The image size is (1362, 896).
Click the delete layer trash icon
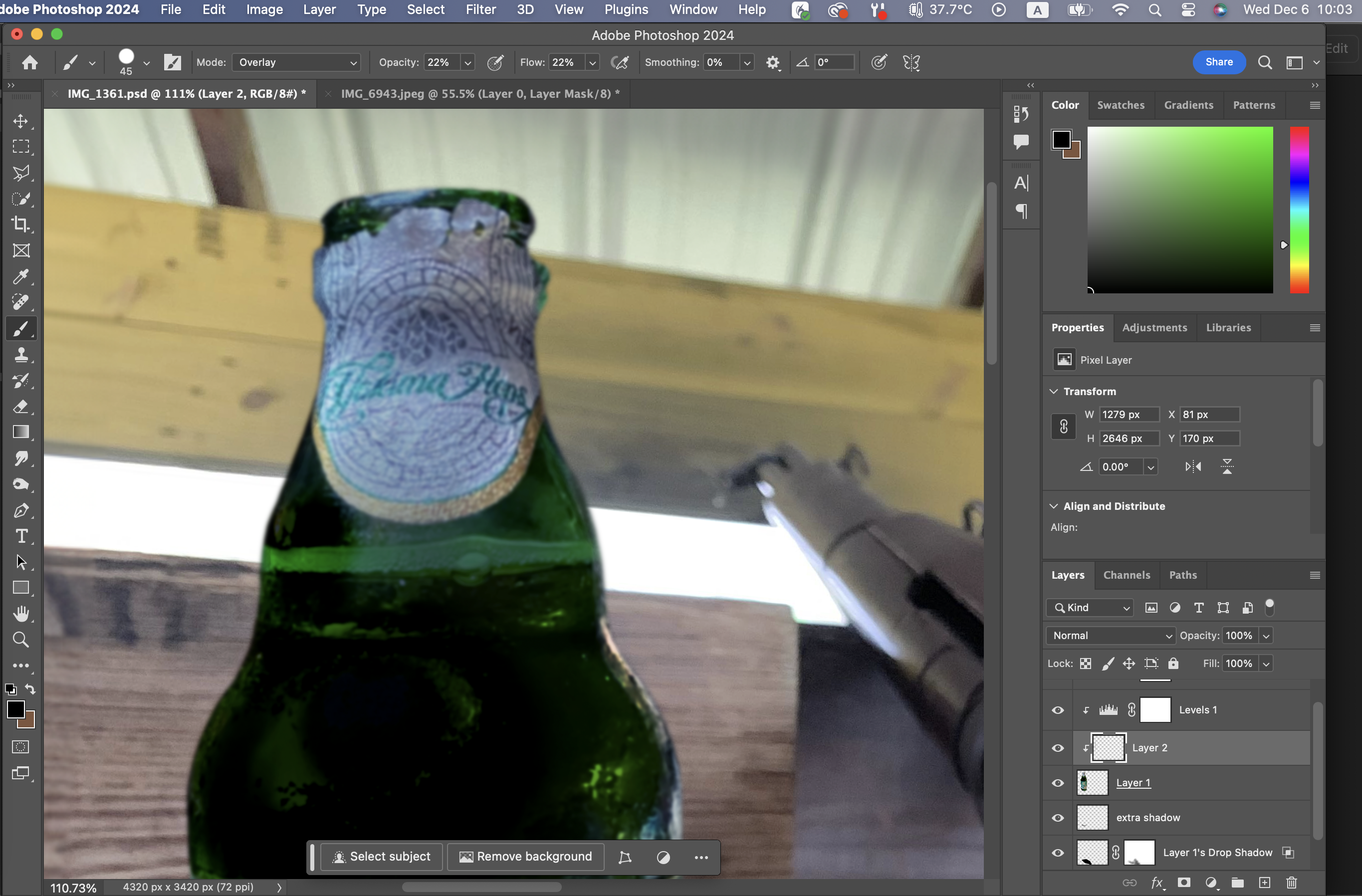tap(1291, 882)
